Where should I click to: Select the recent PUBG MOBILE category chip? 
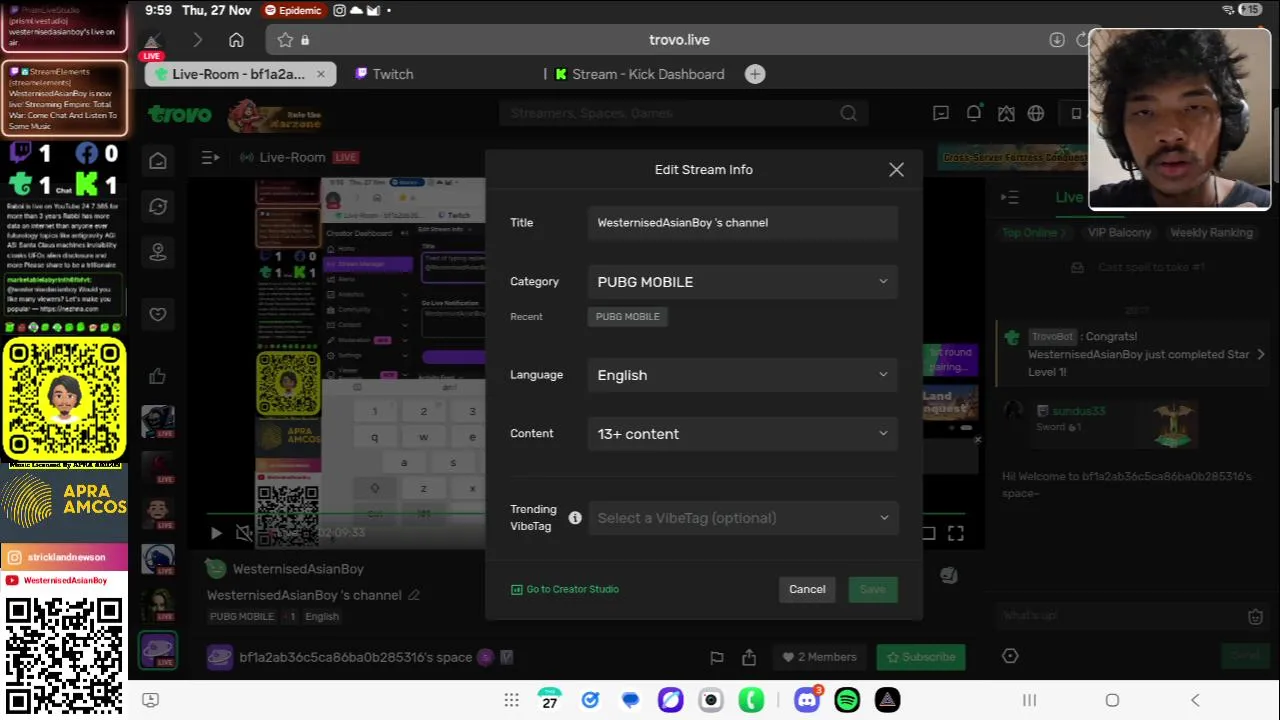(x=628, y=317)
